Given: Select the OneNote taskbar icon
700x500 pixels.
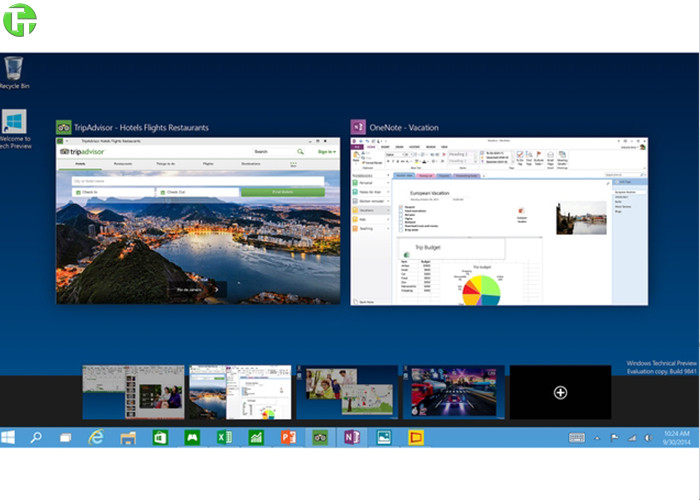Looking at the screenshot, I should tap(351, 437).
